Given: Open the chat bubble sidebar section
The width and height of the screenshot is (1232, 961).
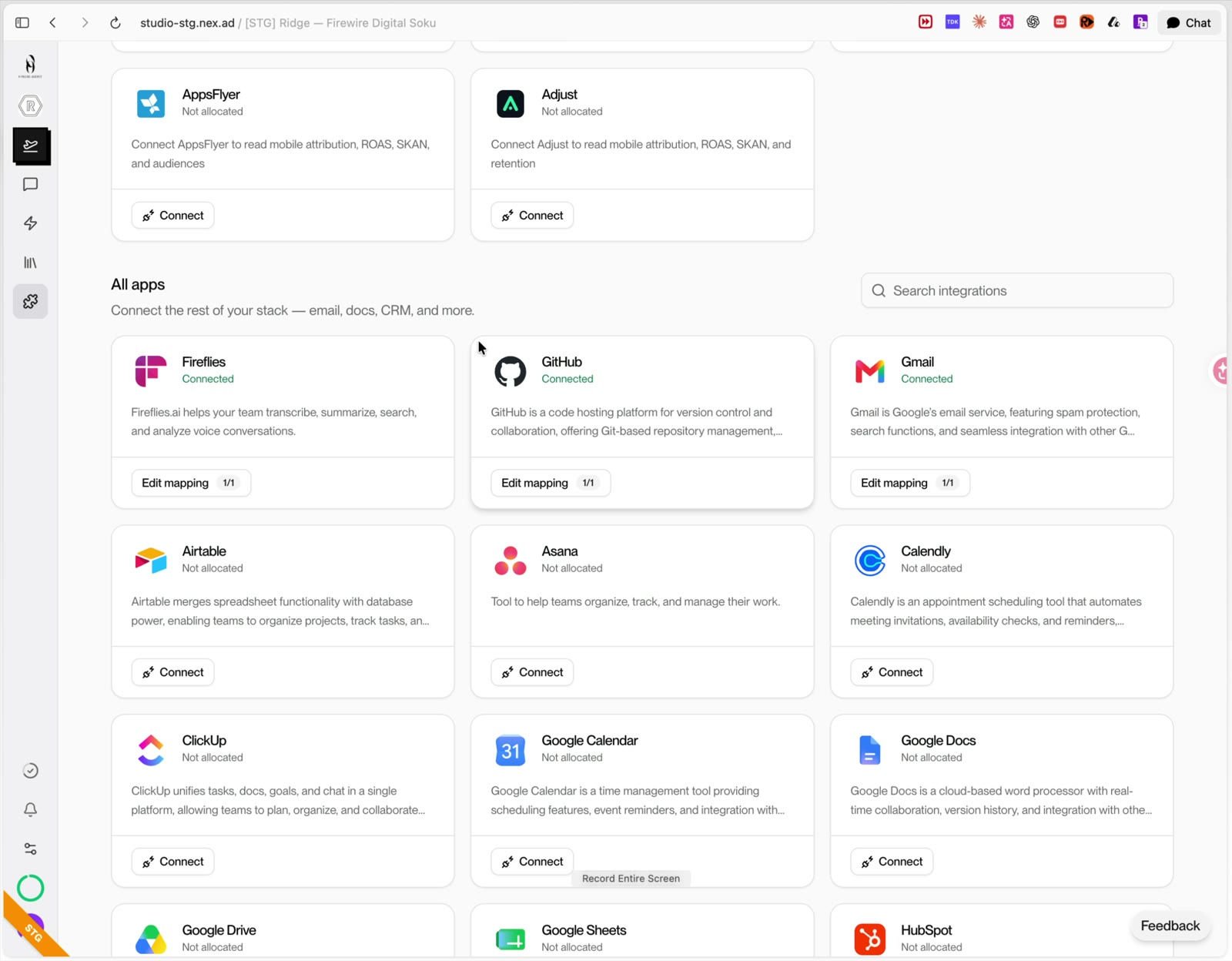Looking at the screenshot, I should pos(30,185).
